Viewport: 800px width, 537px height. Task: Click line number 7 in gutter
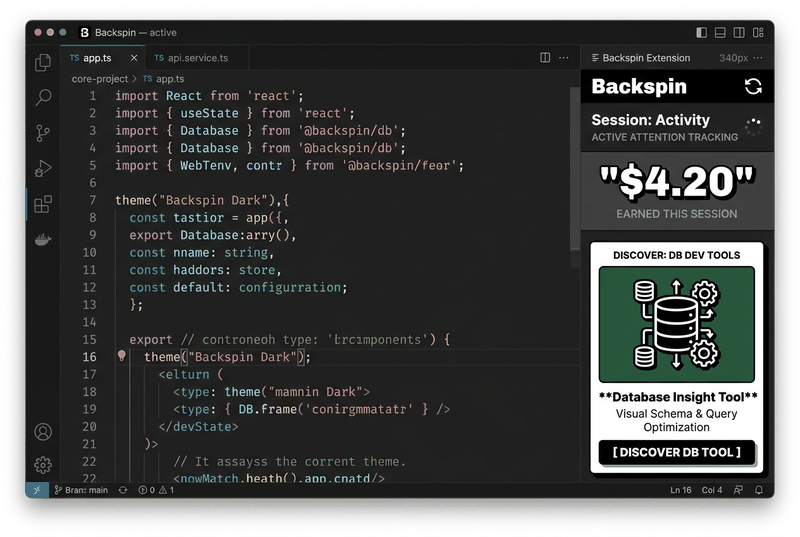pos(93,200)
